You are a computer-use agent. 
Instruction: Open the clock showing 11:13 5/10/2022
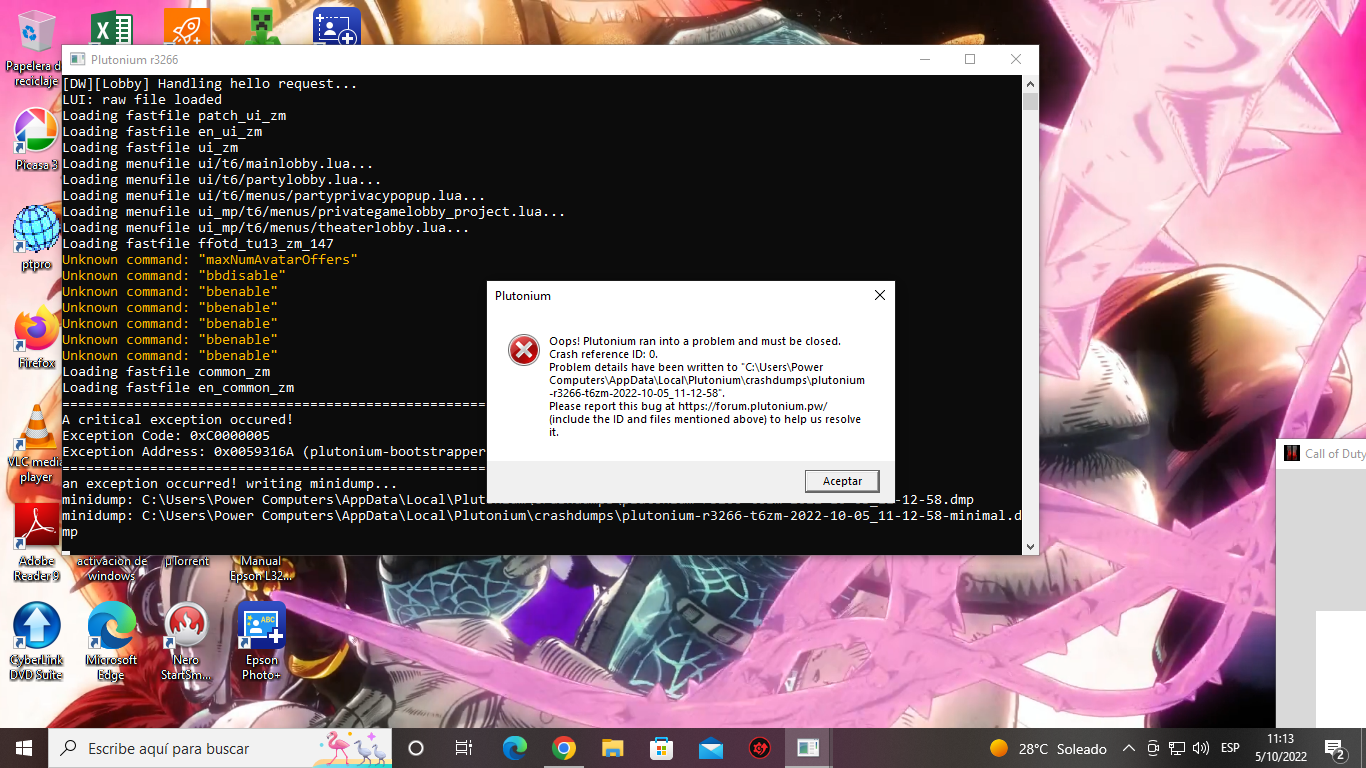coord(1279,748)
